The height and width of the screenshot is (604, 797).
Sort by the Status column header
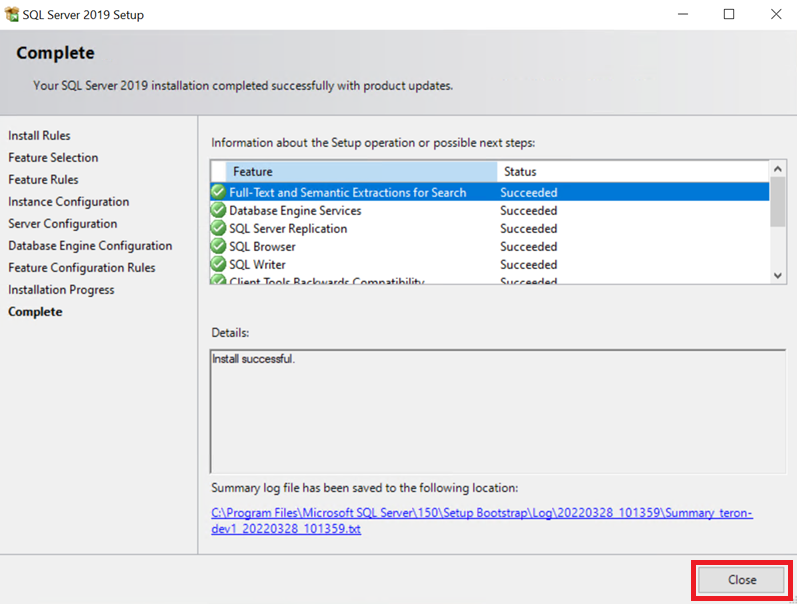click(630, 171)
